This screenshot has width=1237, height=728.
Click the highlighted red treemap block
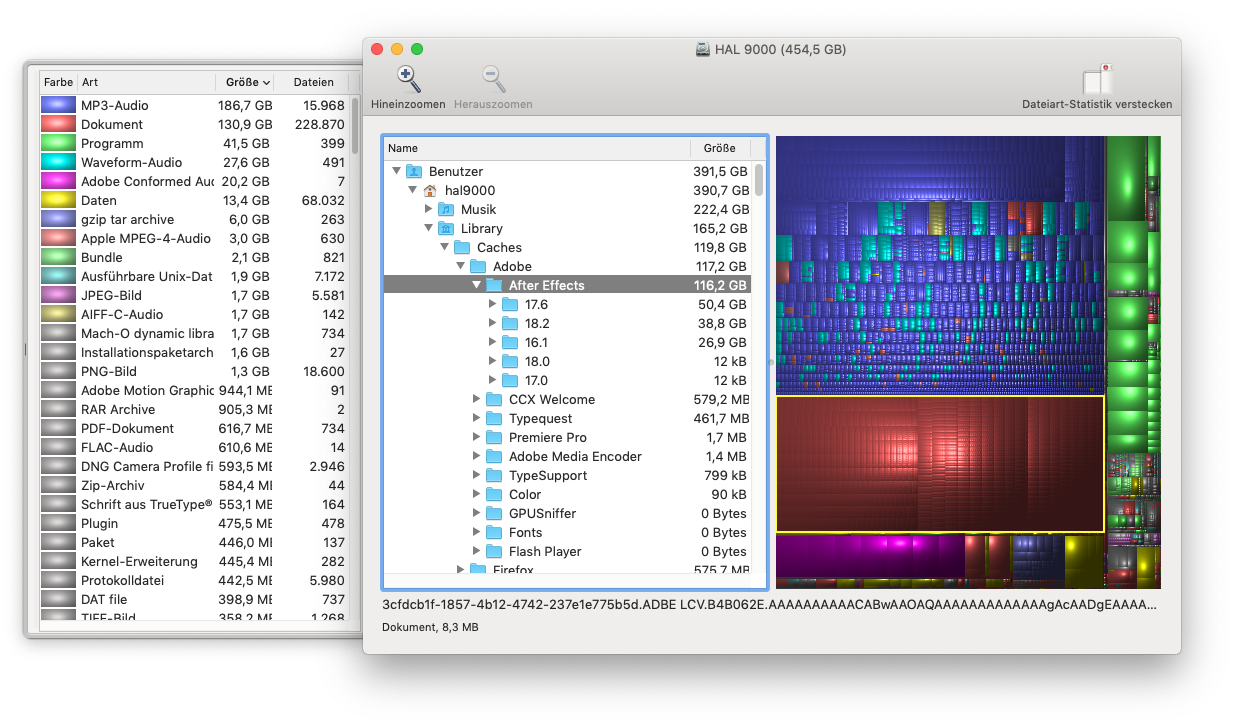939,464
